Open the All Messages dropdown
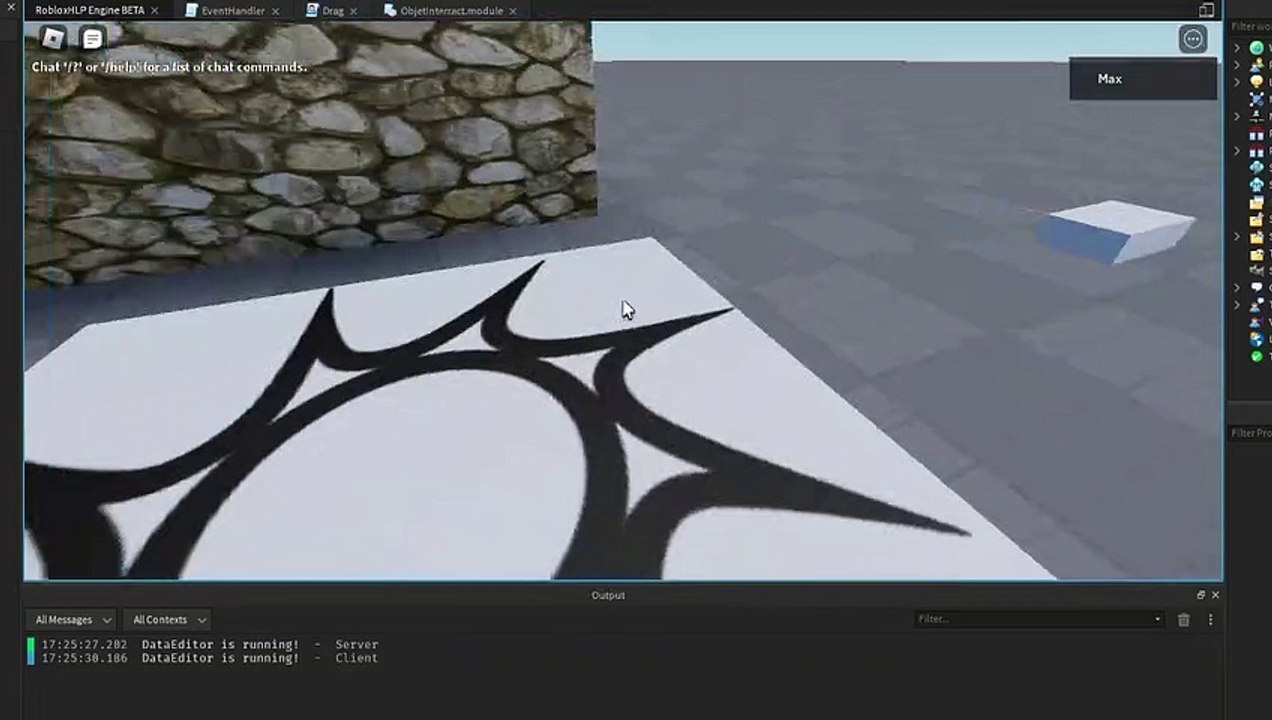Screen dimensions: 1272x720 [x=70, y=620]
